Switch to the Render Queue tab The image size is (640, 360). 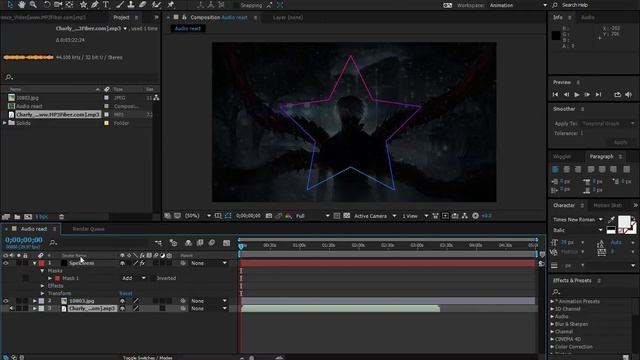88,229
